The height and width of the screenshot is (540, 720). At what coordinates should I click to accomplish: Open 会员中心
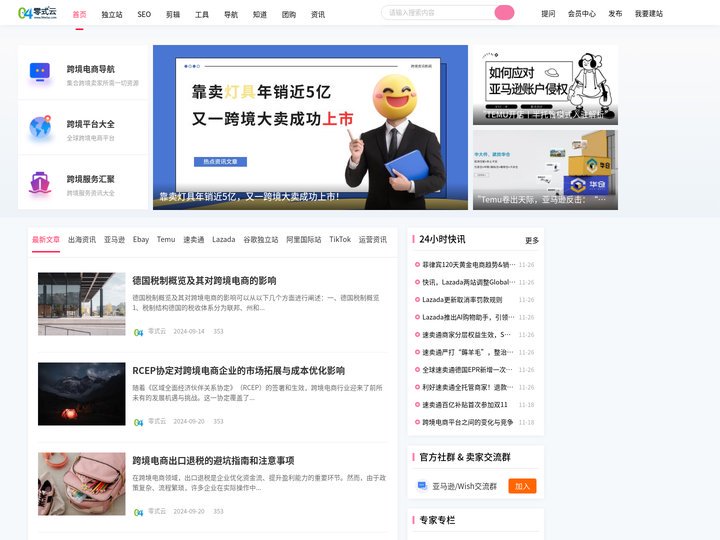(x=582, y=14)
